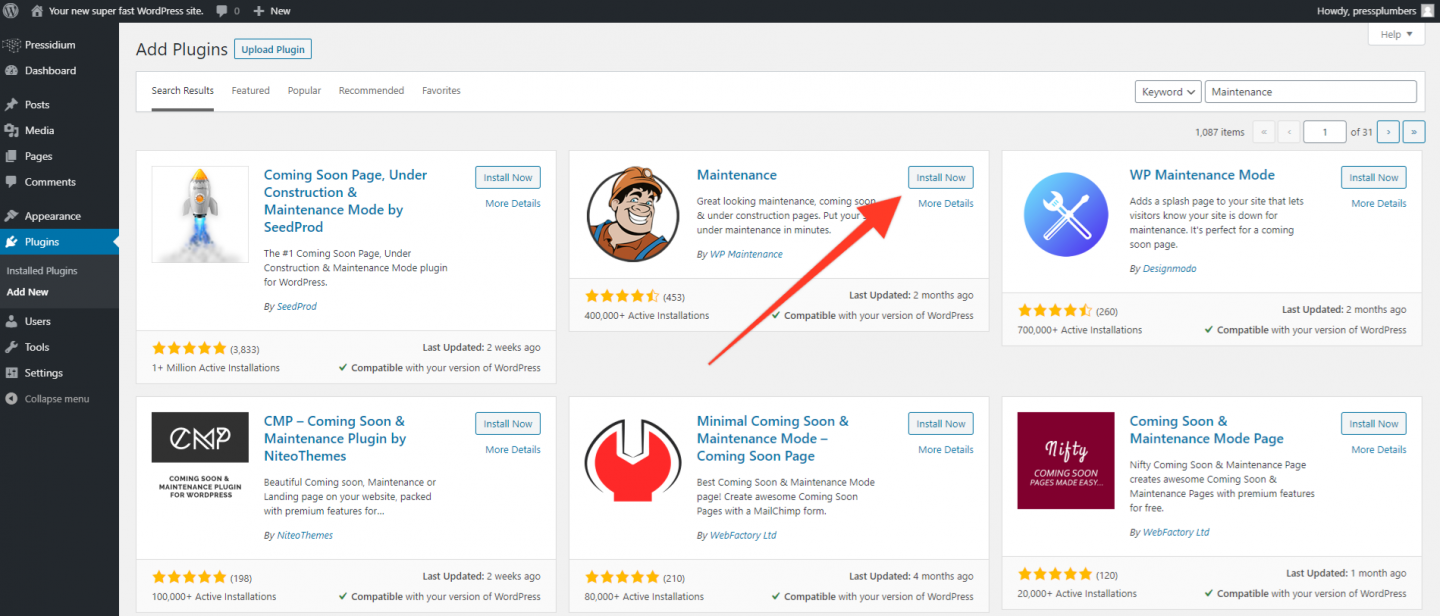Switch to the Recommended tab
This screenshot has height=616, width=1440.
click(x=371, y=91)
